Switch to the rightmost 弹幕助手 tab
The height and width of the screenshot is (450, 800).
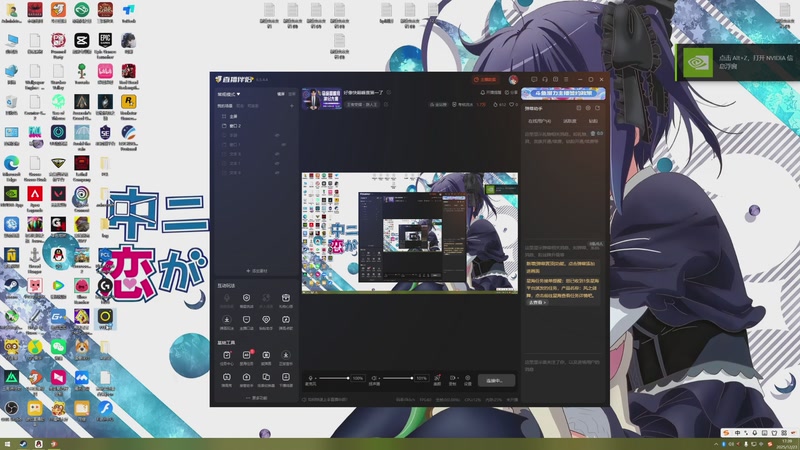(x=593, y=121)
